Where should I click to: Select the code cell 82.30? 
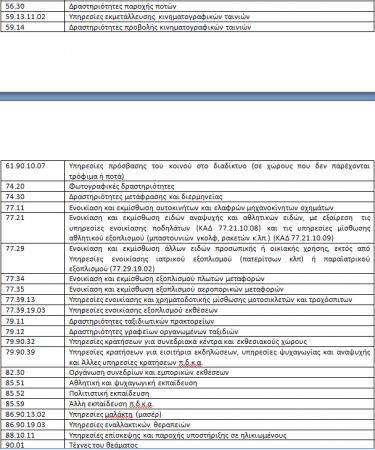coord(33,372)
